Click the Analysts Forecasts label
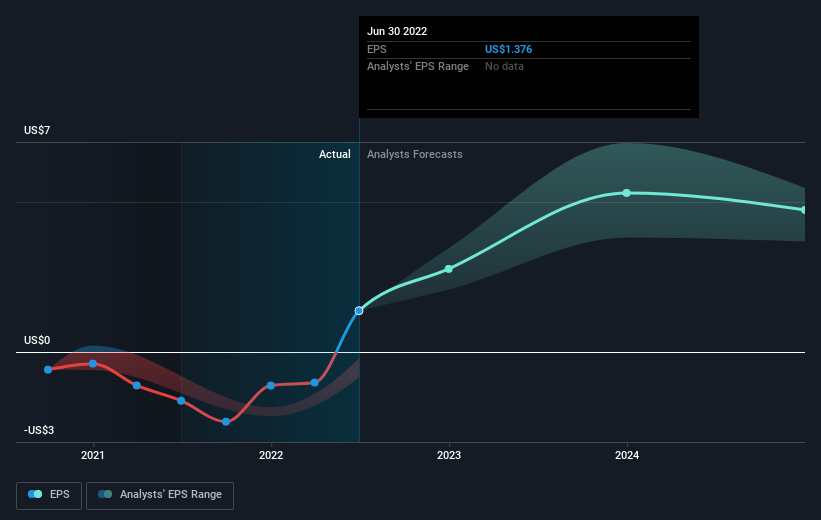Viewport: 821px width, 520px height. pyautogui.click(x=415, y=154)
